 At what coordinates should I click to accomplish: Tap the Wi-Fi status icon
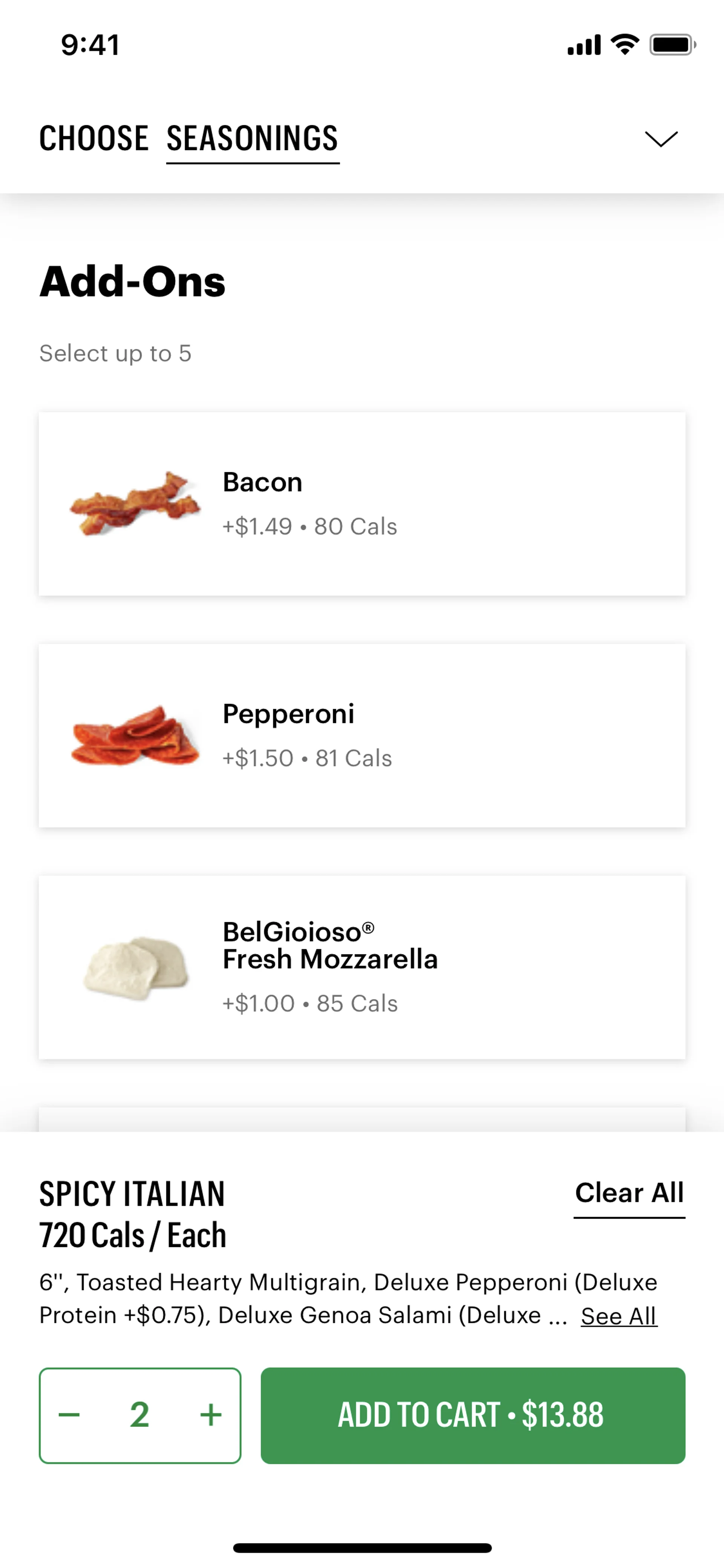pos(625,45)
